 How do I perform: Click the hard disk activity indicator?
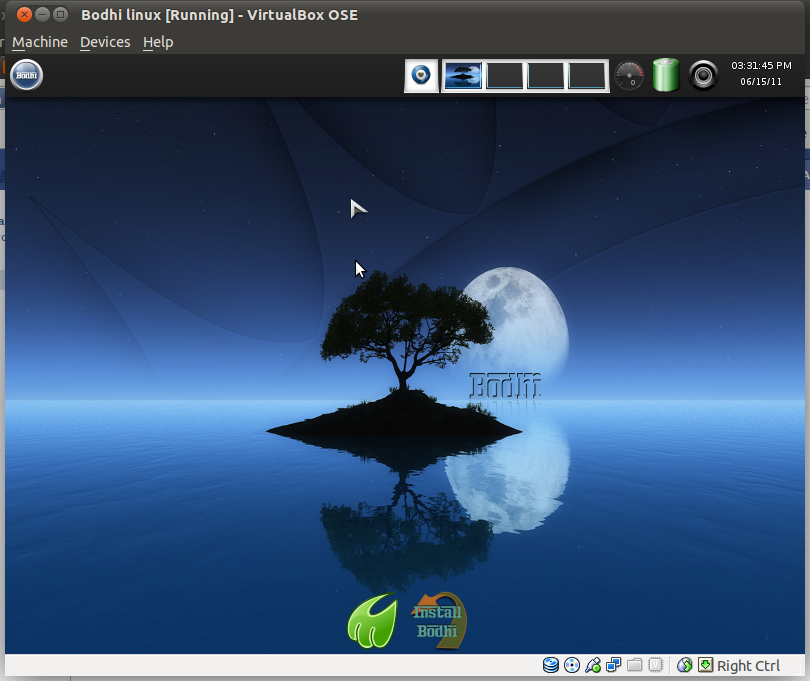coord(551,665)
